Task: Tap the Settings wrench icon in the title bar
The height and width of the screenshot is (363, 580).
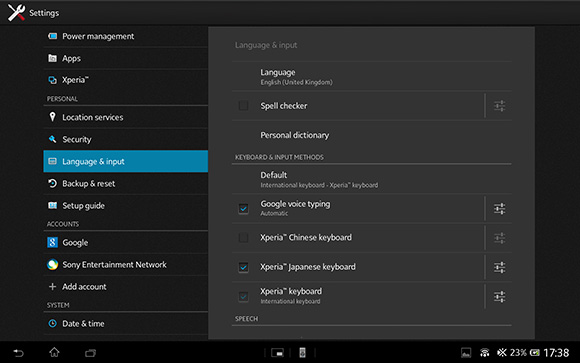Action: click(x=16, y=12)
